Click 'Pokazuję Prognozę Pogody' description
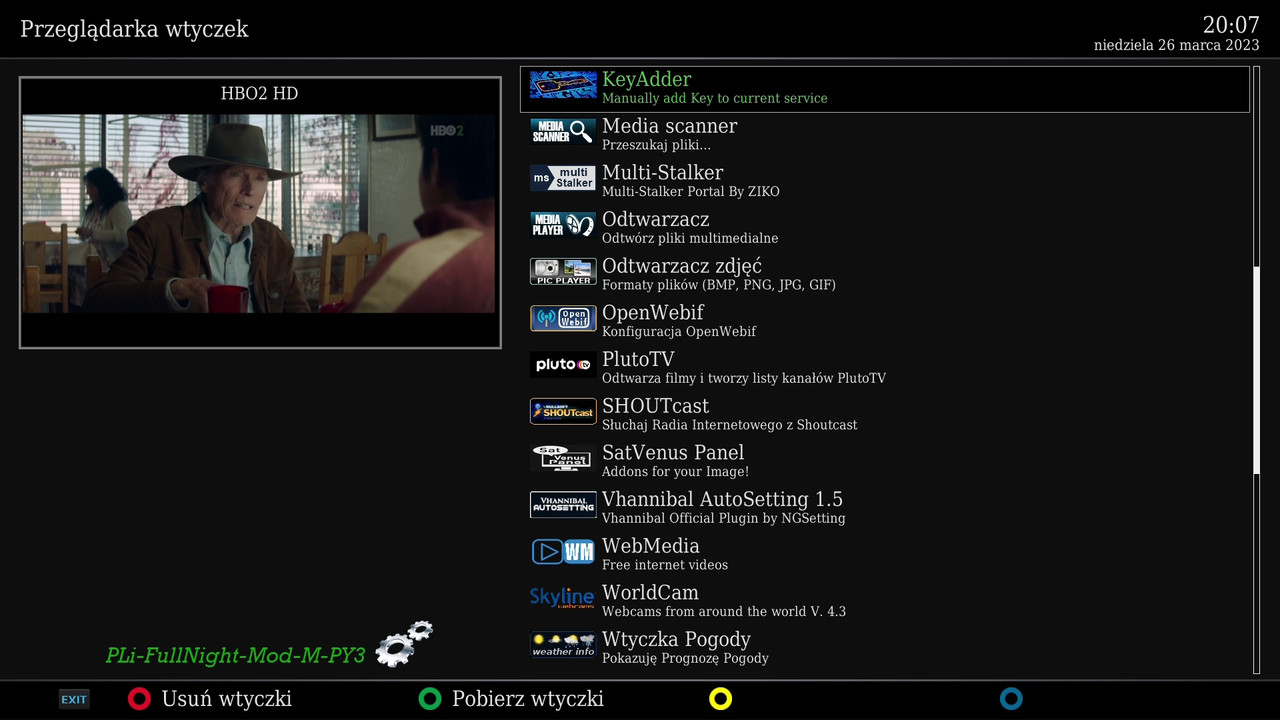 (x=685, y=659)
